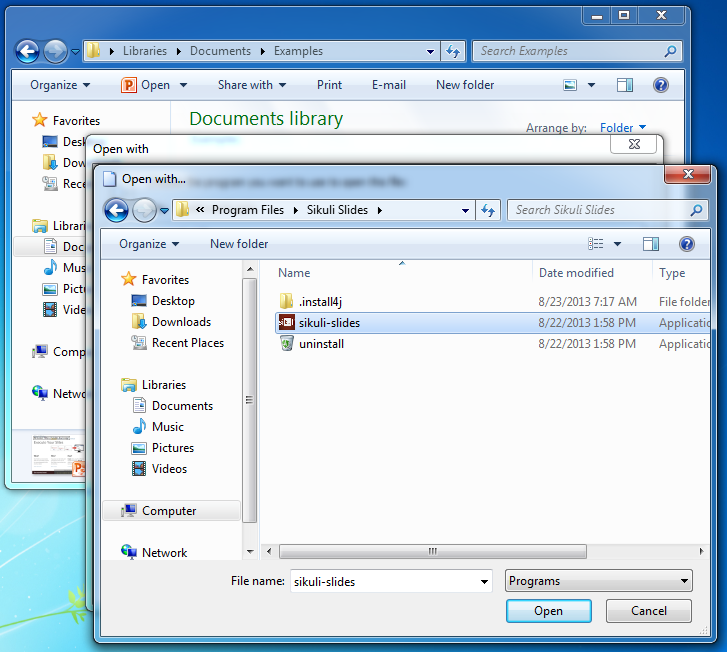Click New folder in the Explorer toolbar
Screen dimensions: 727x652
pyautogui.click(x=465, y=85)
